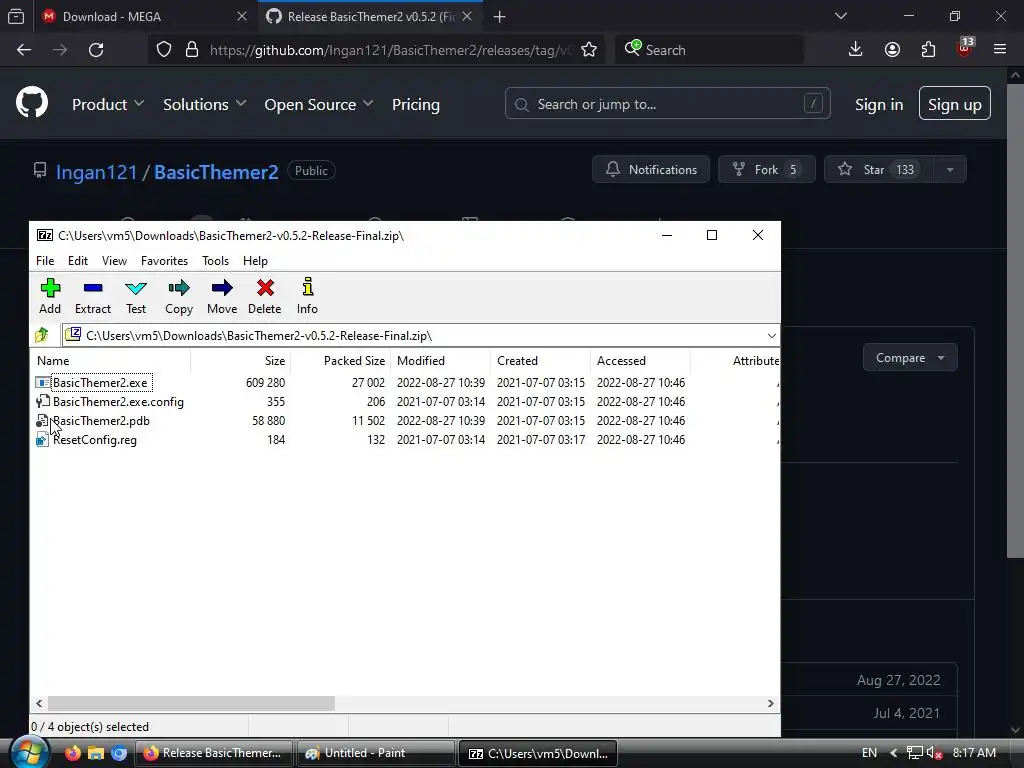This screenshot has height=768, width=1024.
Task: Click the Firefox Search box
Action: click(x=709, y=50)
